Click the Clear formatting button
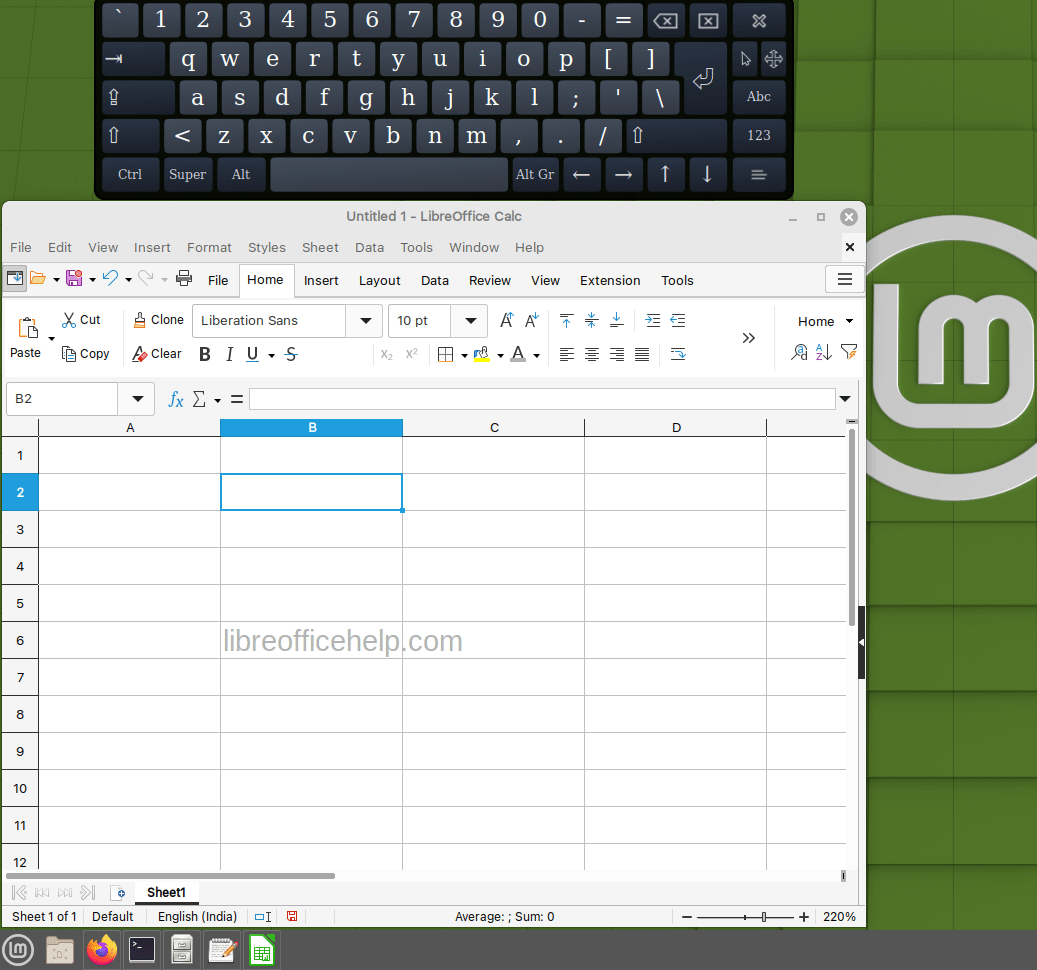 pyautogui.click(x=157, y=354)
